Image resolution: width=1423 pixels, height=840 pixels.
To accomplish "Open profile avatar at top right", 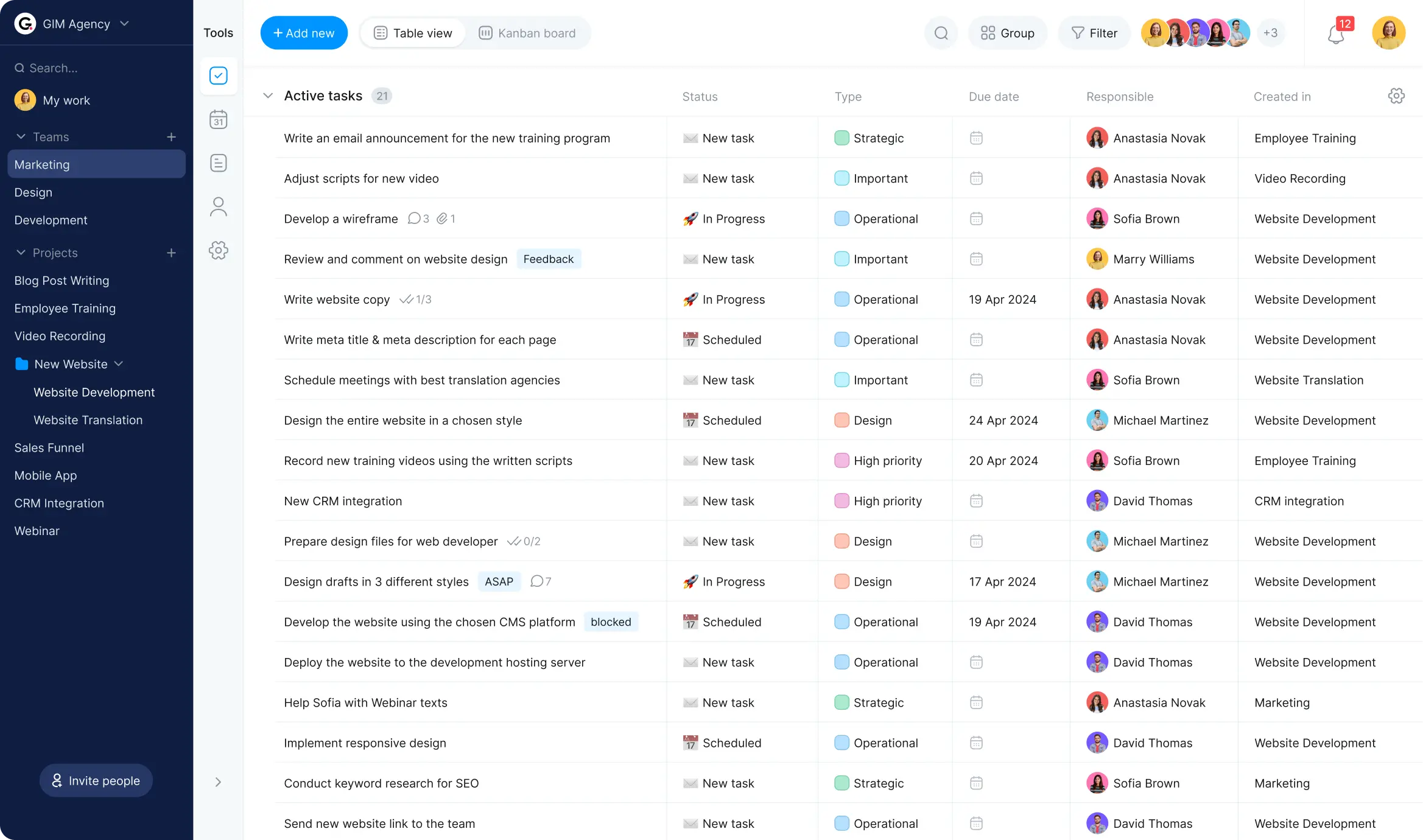I will coord(1388,33).
